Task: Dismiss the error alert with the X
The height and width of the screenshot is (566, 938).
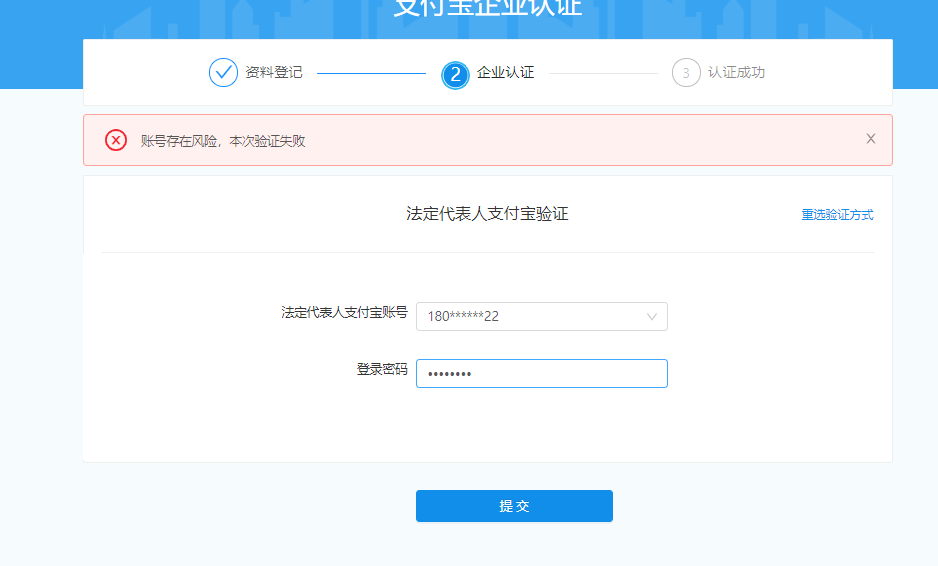Action: pyautogui.click(x=871, y=139)
